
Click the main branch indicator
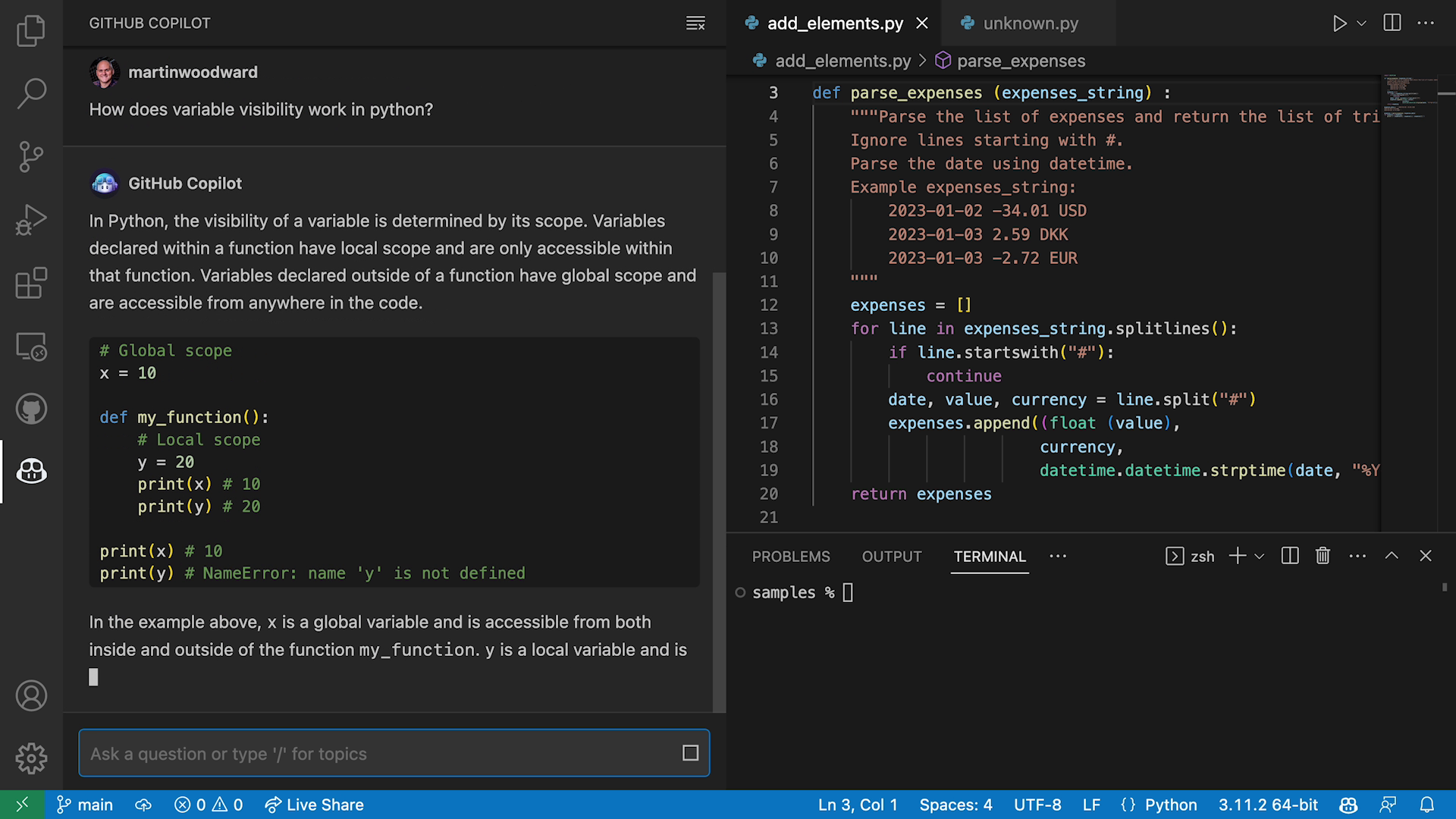coord(84,805)
